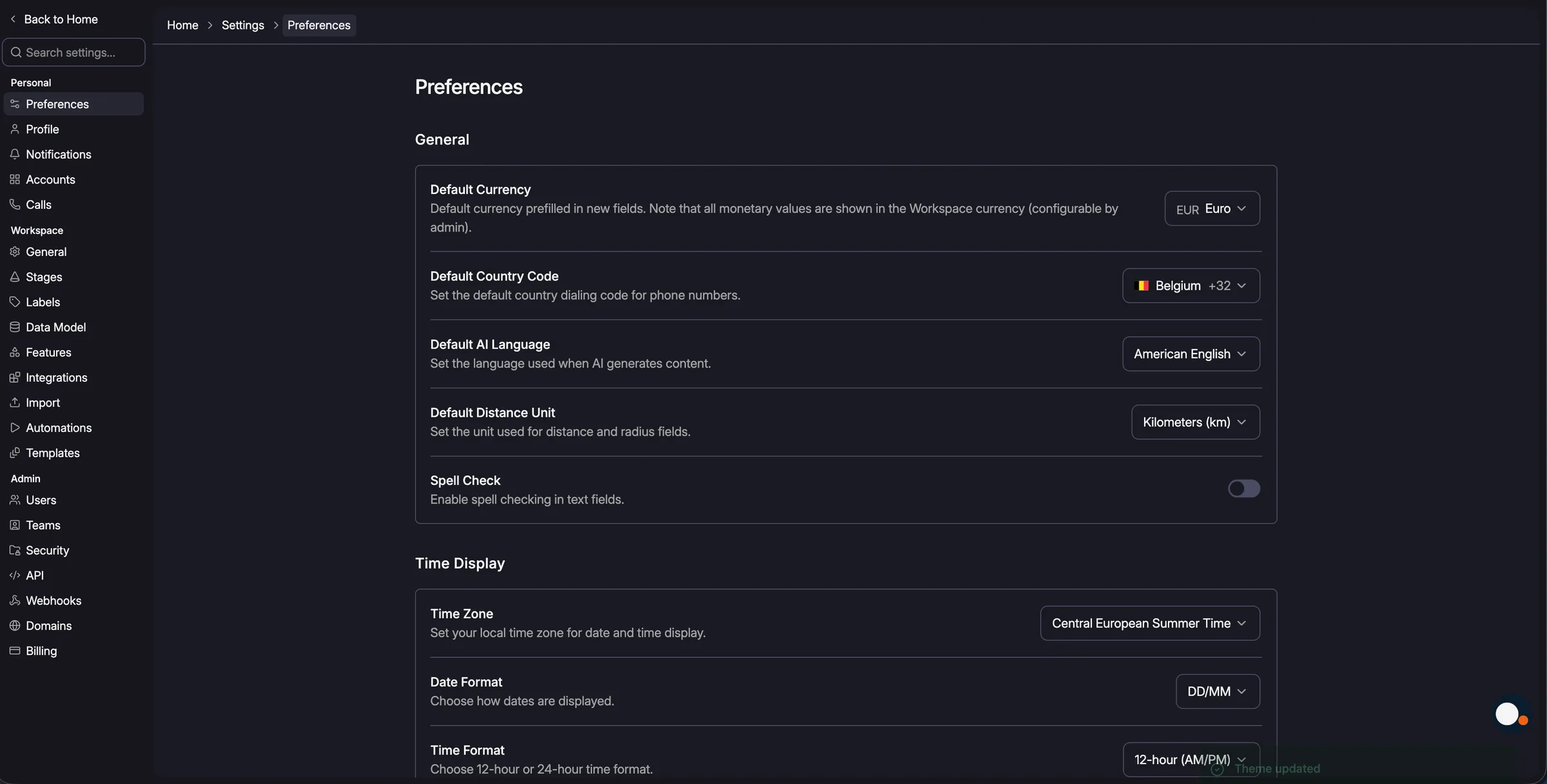
Task: Open the Default Currency EUR Euro dropdown
Action: tap(1212, 208)
